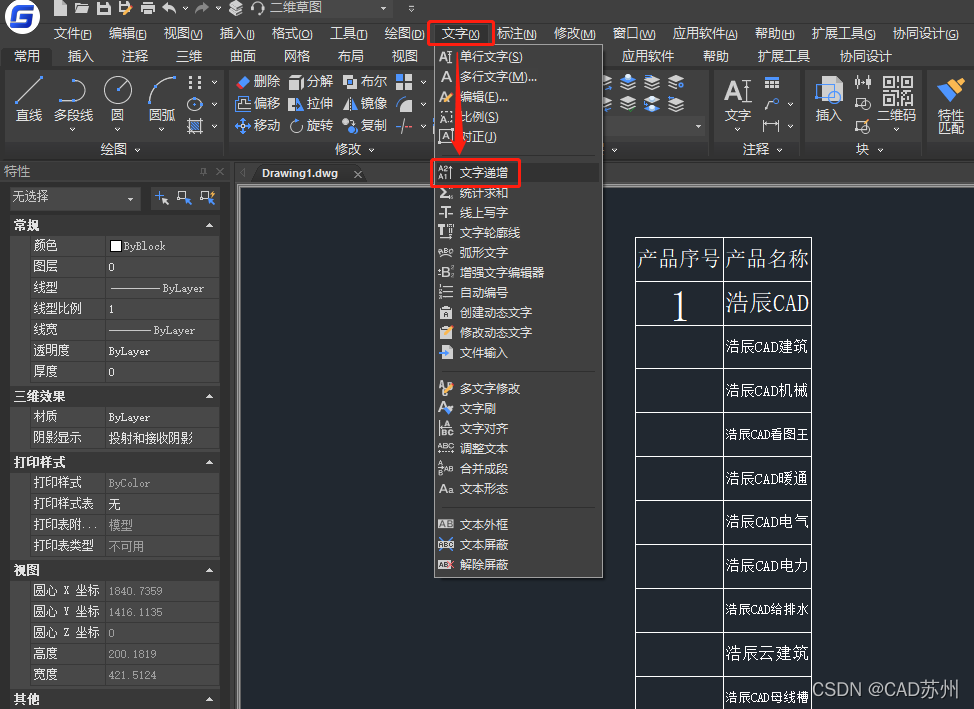Click the quick select icon in Properties panel

pyautogui.click(x=207, y=198)
